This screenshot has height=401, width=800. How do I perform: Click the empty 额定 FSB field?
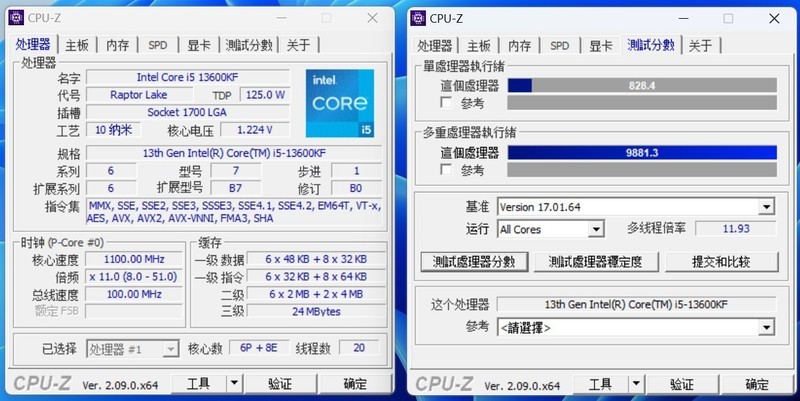[134, 311]
